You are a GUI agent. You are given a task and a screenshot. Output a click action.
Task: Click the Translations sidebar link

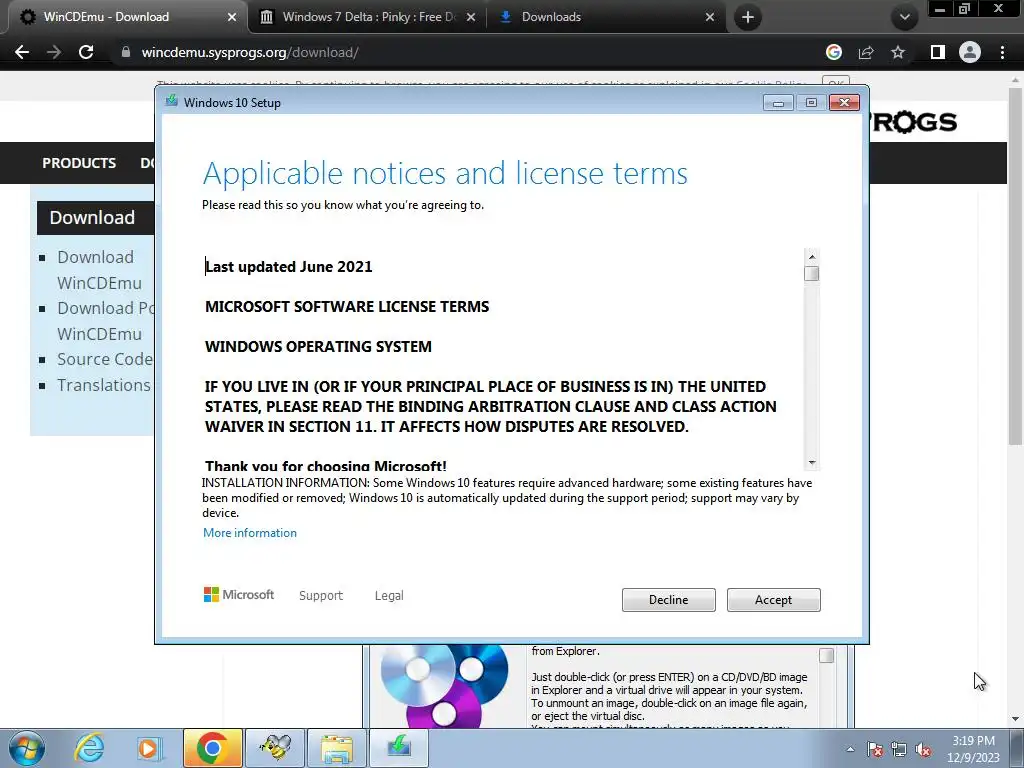(104, 385)
